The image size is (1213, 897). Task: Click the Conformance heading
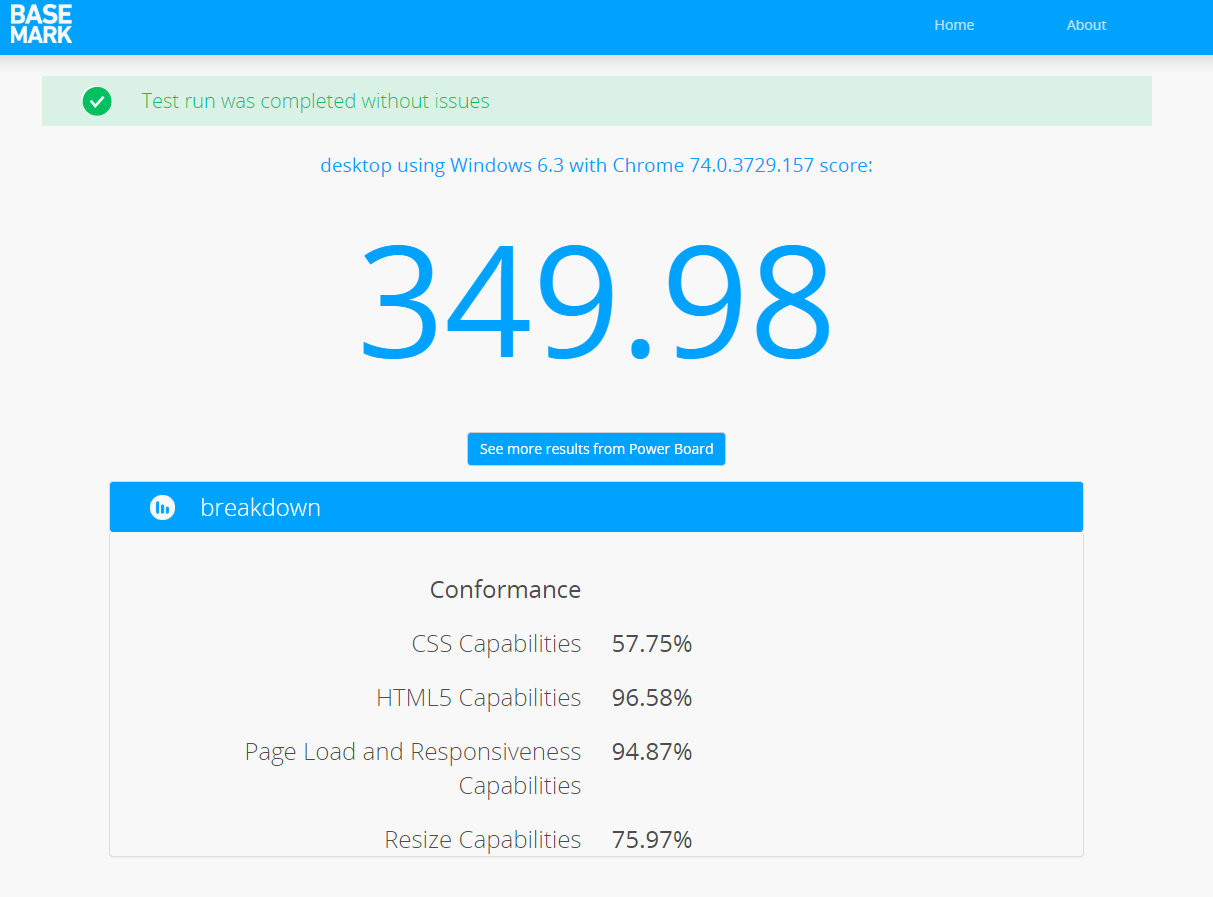tap(505, 590)
